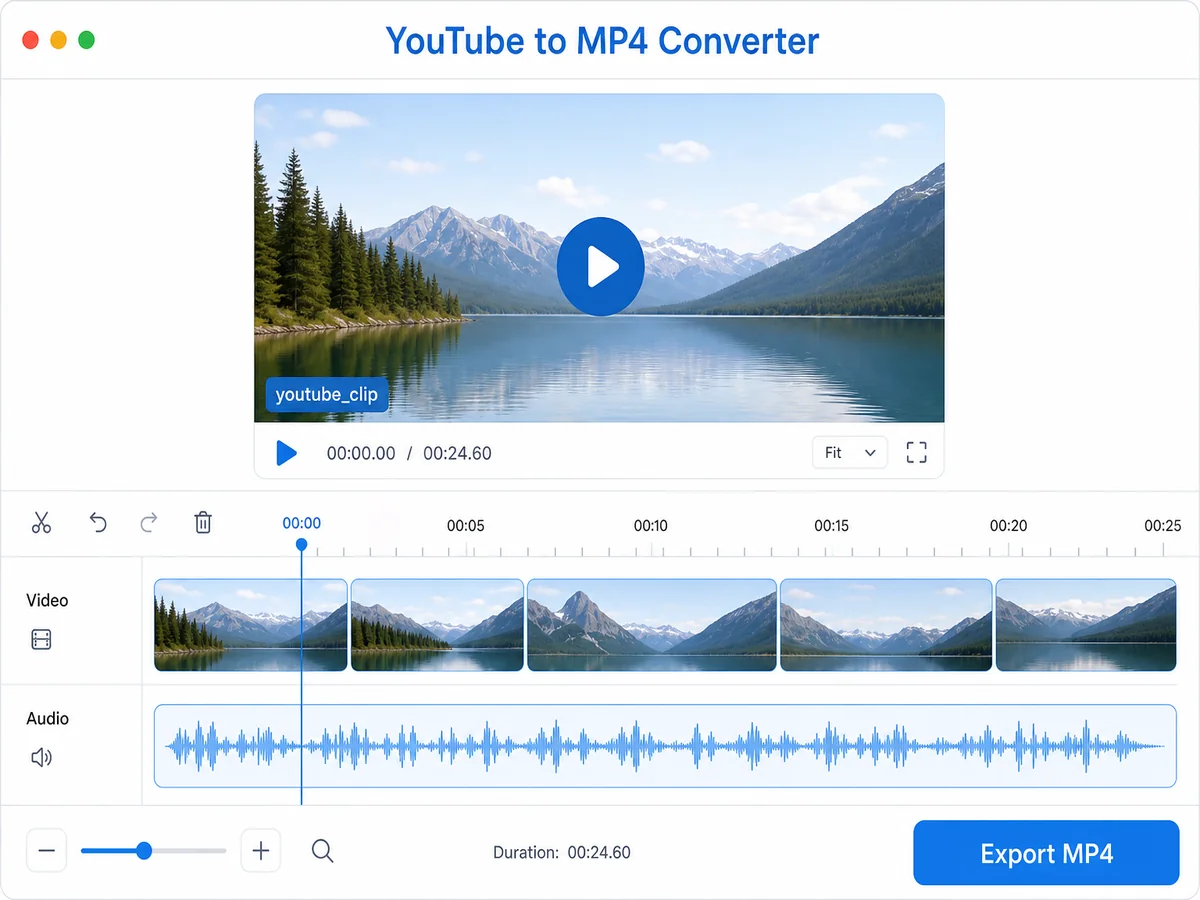The width and height of the screenshot is (1200, 900).
Task: Select the fourth video clip thumbnail
Action: 886,625
